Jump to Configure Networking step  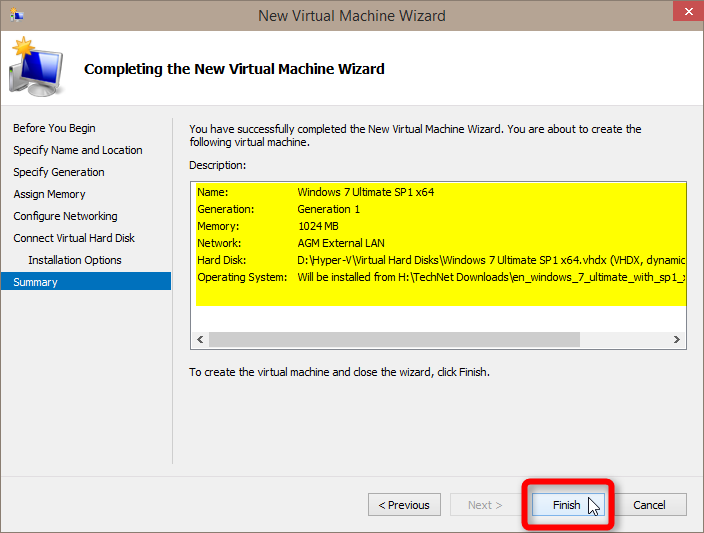point(66,216)
